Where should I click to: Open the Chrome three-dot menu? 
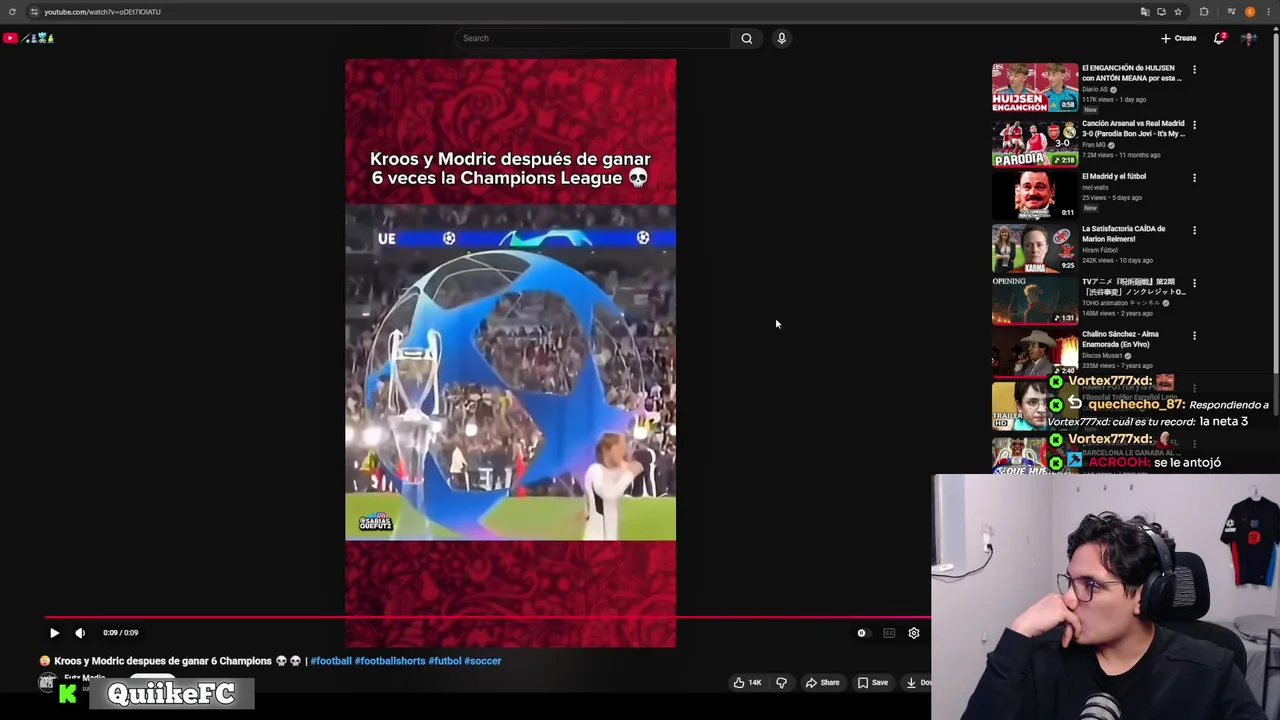(x=1270, y=12)
